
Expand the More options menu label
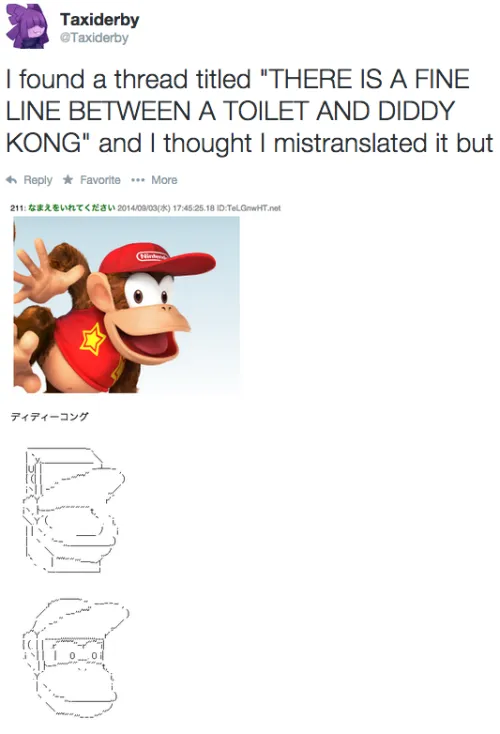point(164,180)
